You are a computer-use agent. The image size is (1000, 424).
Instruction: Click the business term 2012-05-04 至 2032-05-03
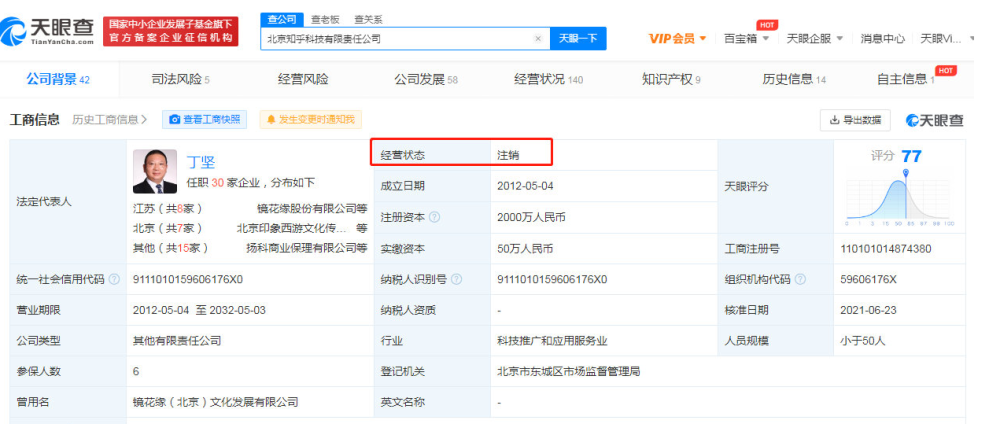pos(199,311)
